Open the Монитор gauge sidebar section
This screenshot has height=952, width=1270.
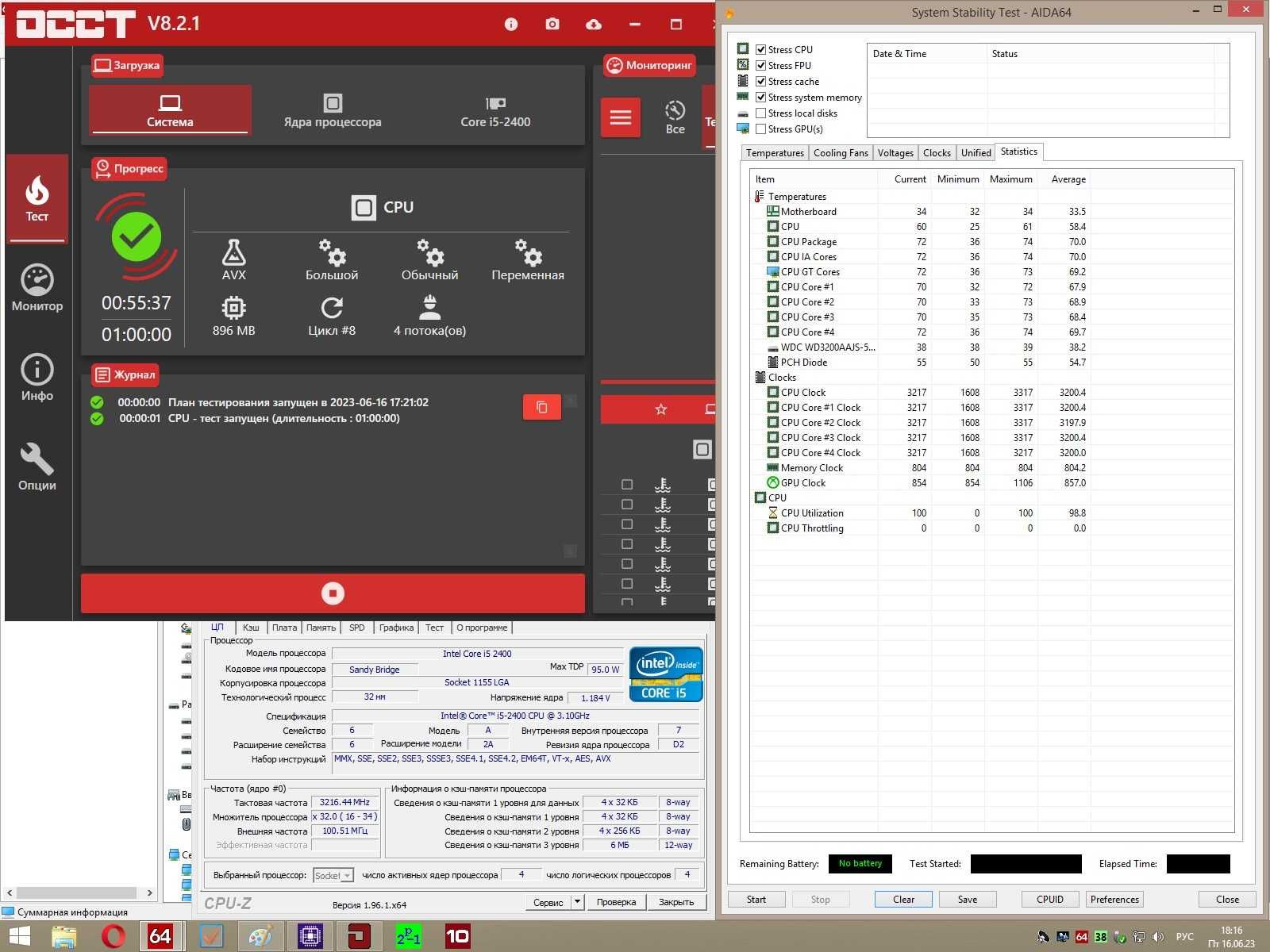point(37,288)
